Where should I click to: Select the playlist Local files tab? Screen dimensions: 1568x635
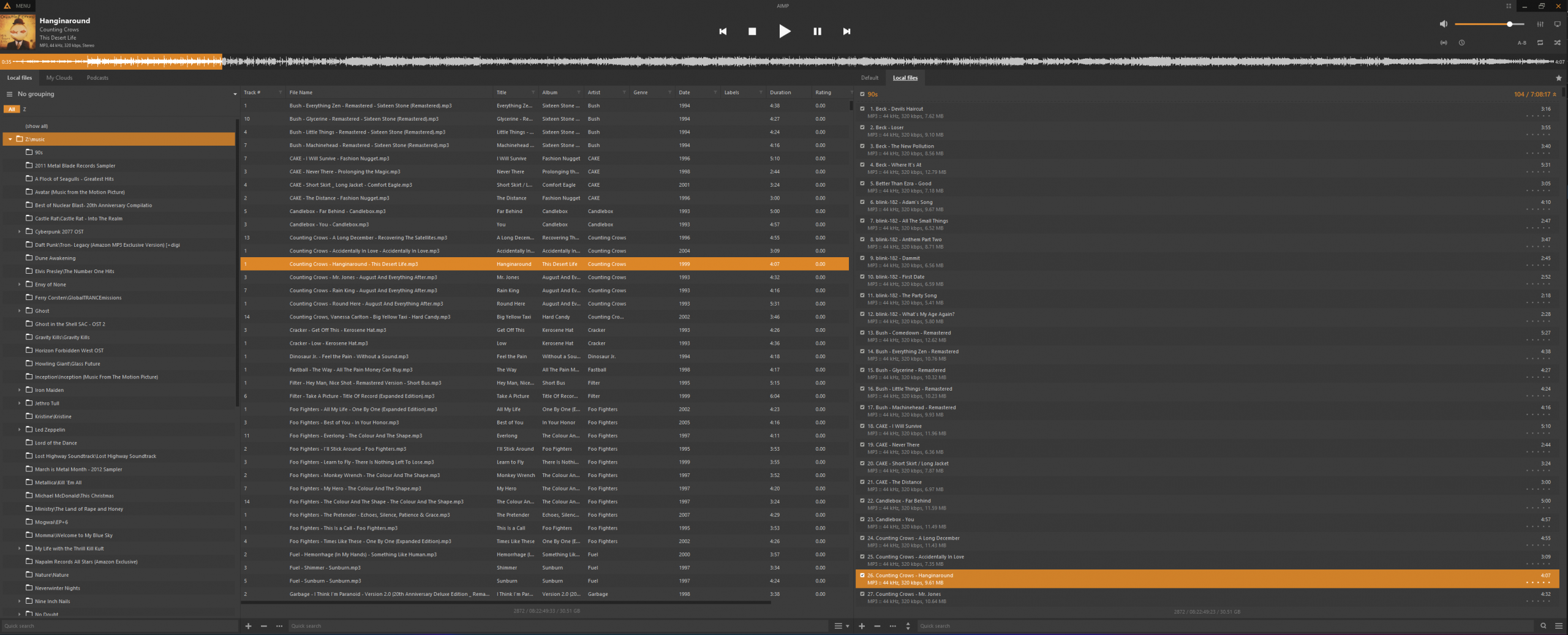[905, 78]
